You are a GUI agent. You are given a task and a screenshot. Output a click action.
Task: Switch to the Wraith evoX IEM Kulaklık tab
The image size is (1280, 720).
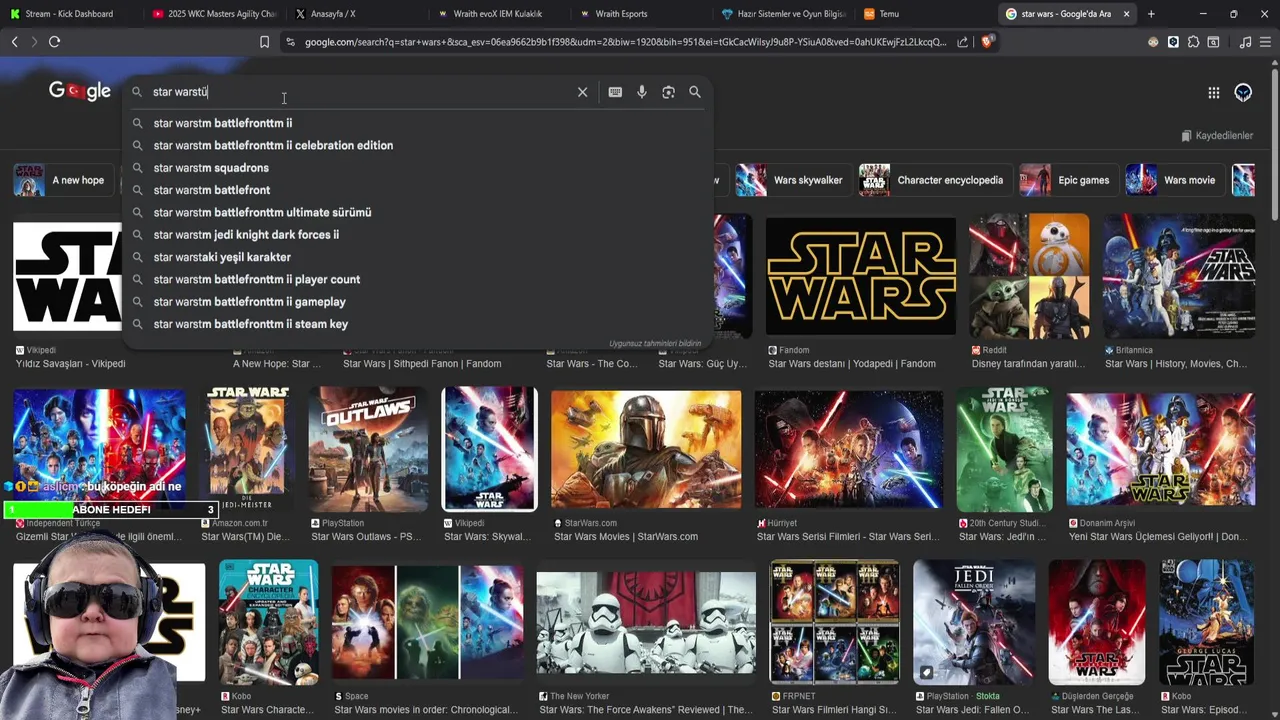click(497, 14)
